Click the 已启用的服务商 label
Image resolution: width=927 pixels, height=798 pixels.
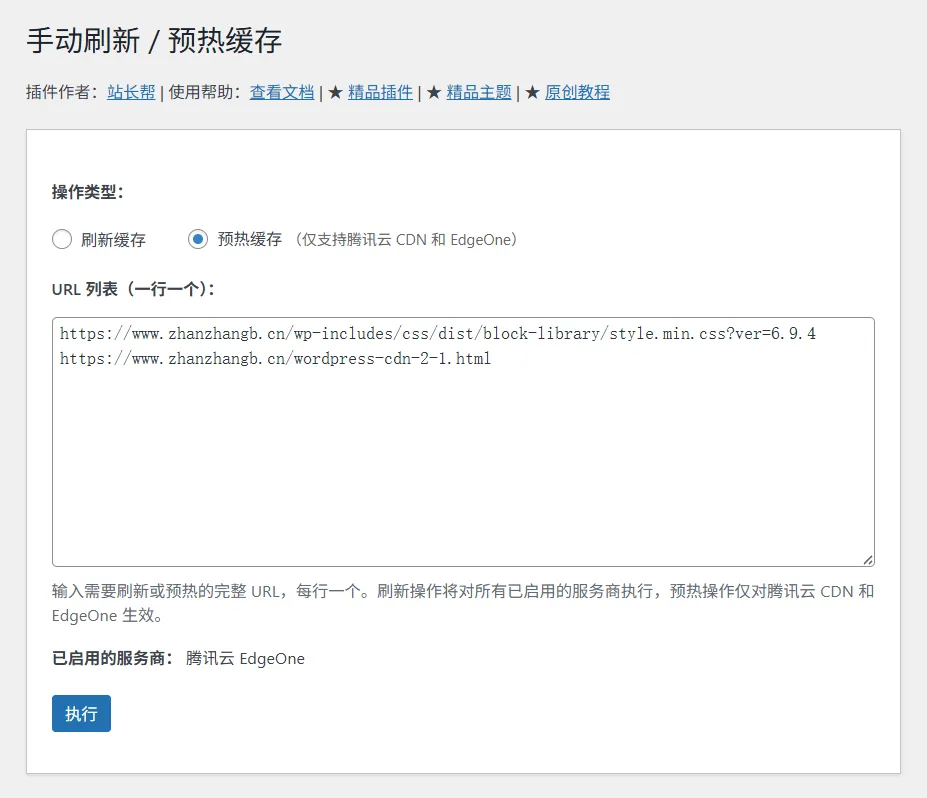(x=112, y=658)
